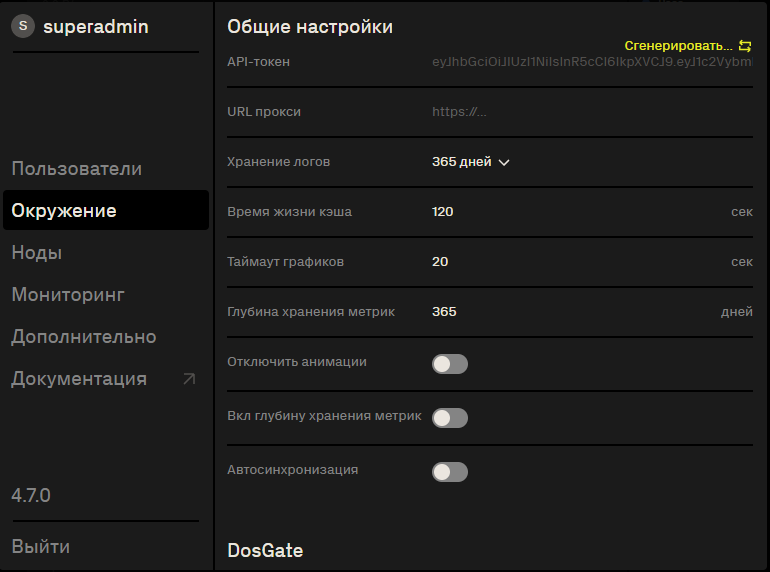
Task: Enable Вкл глубину хранения метрик switch
Action: point(450,418)
